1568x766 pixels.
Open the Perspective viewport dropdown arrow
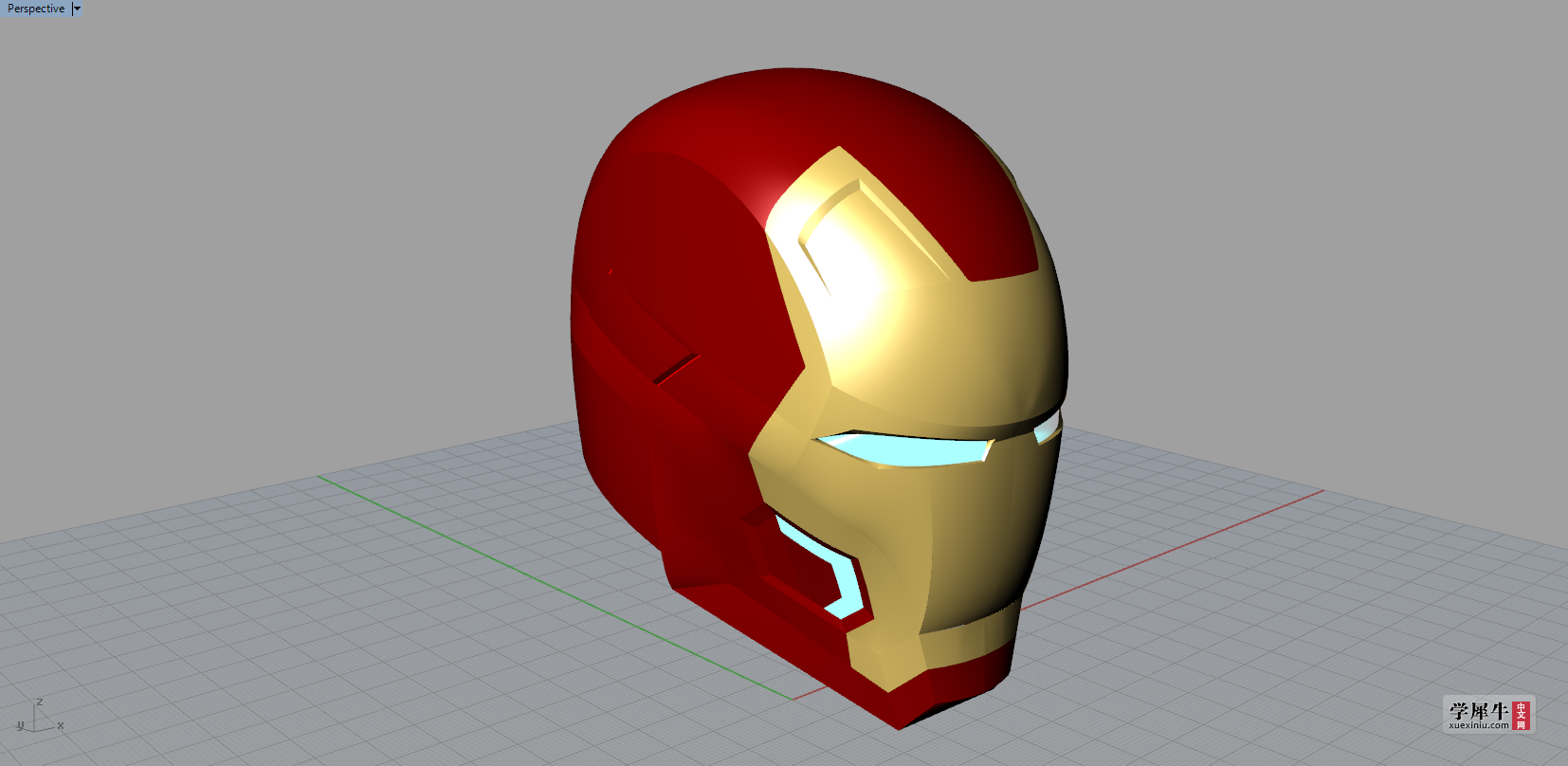pos(78,9)
